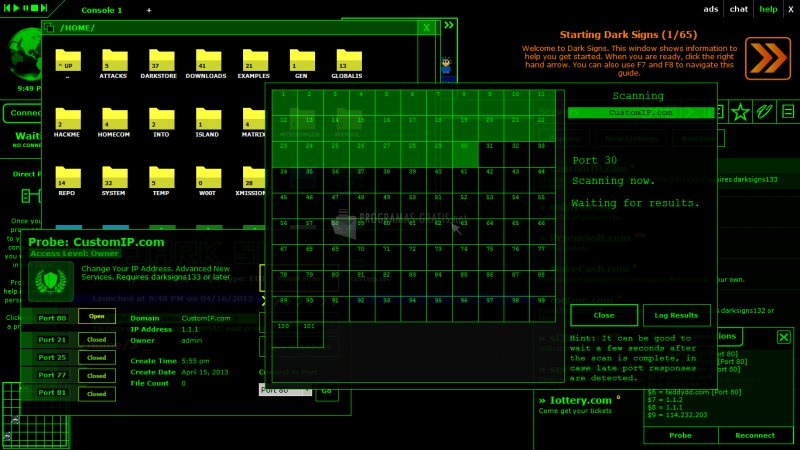Click the Port 81 Closed status button

coord(96,394)
